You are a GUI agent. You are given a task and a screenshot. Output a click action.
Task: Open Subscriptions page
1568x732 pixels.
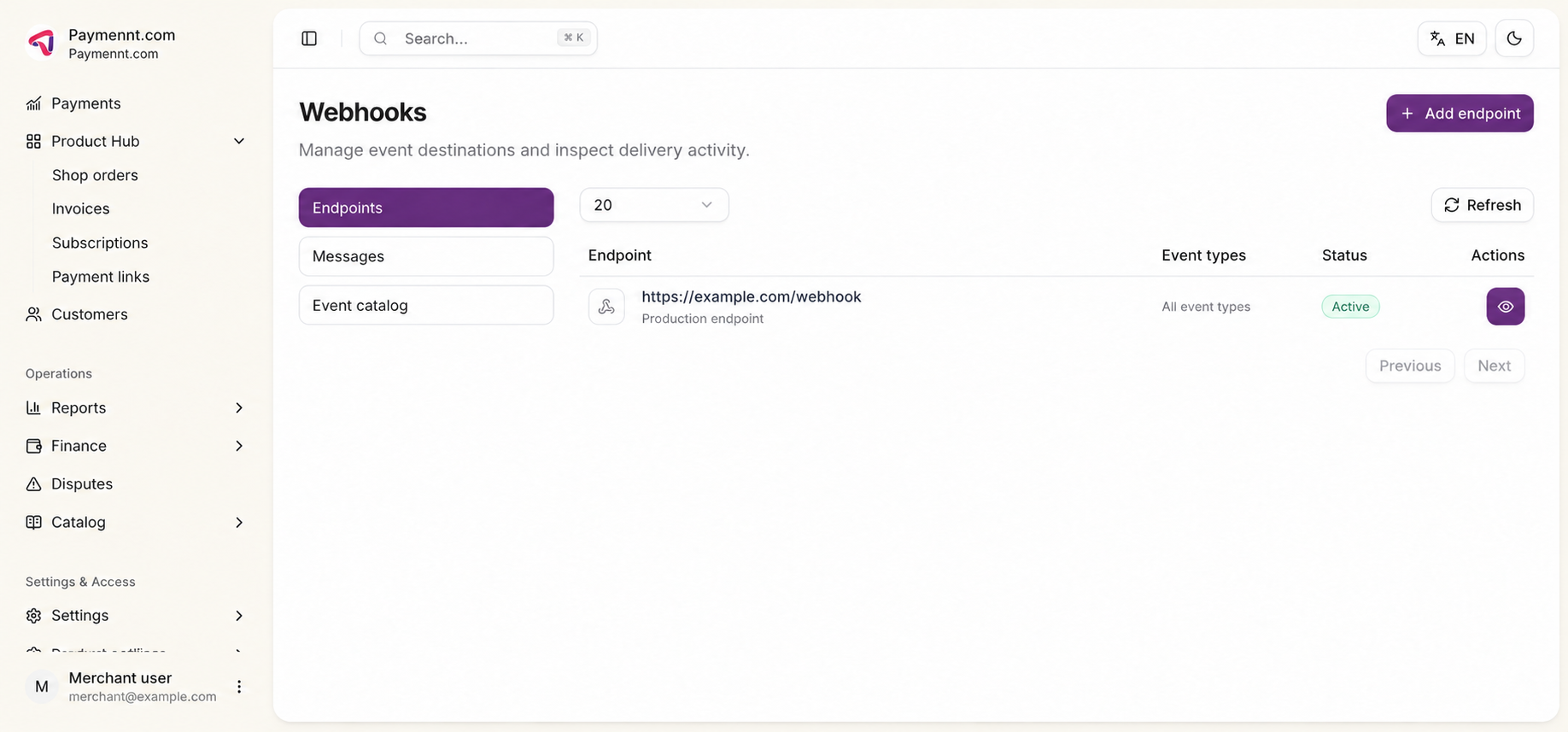[x=100, y=243]
